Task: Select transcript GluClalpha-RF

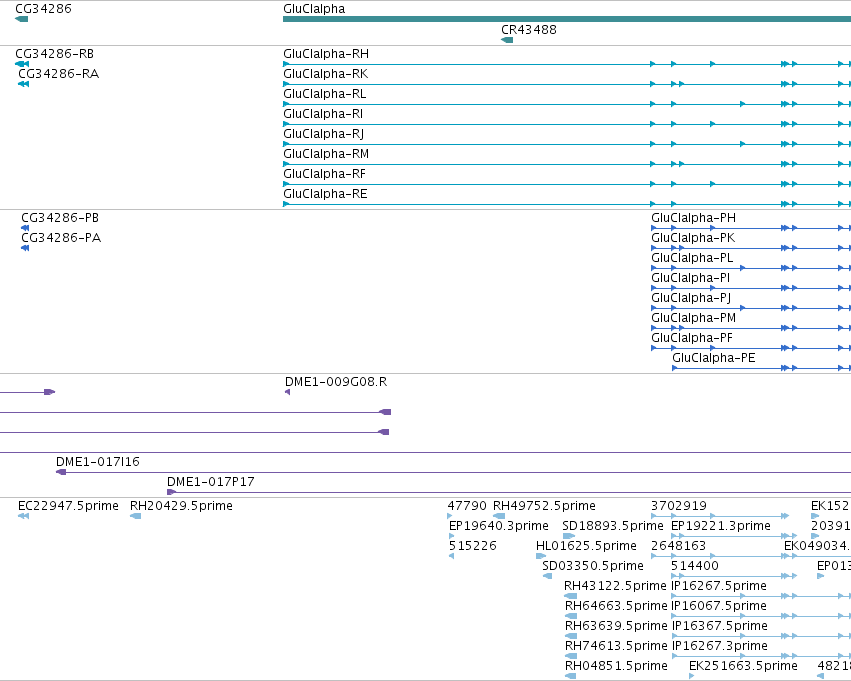Action: (x=567, y=184)
